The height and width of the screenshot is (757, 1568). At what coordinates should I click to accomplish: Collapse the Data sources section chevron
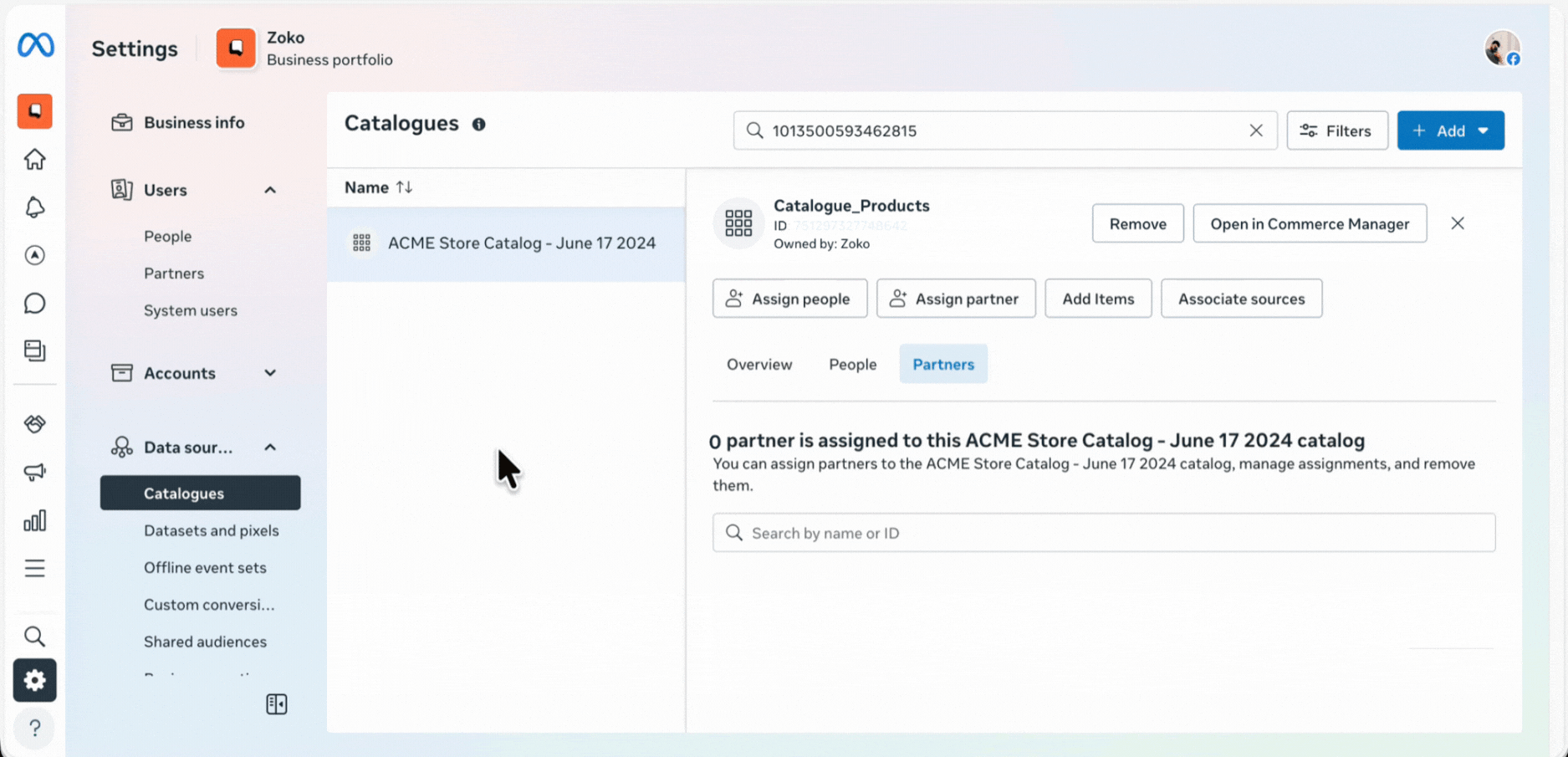[x=270, y=448]
